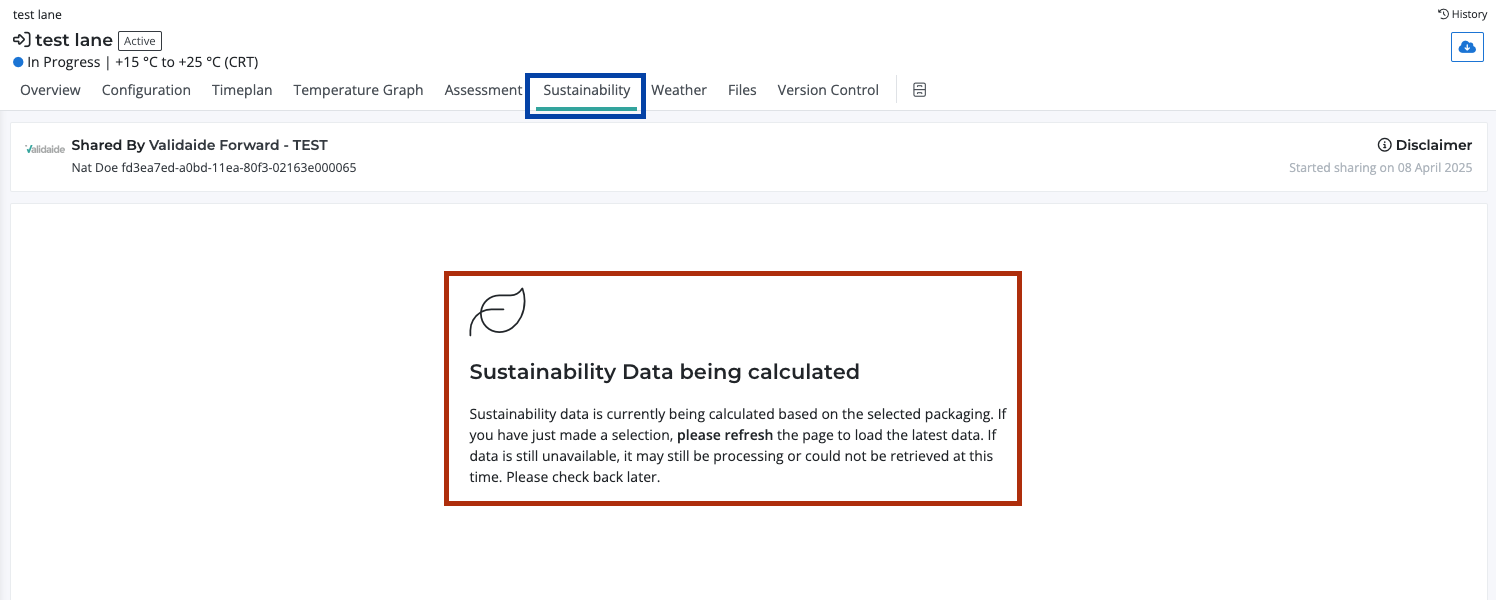The width and height of the screenshot is (1496, 600).
Task: Click the lane arrow icon beside test lane
Action: coord(21,40)
